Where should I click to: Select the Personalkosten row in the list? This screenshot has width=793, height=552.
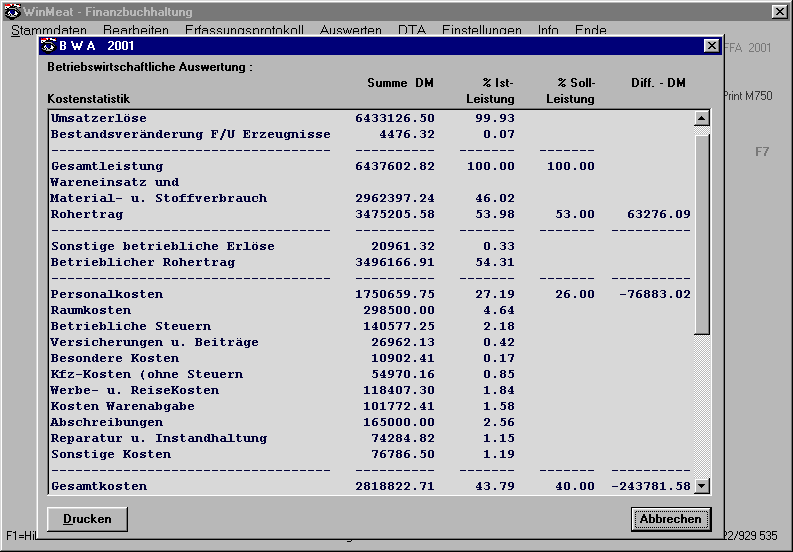[x=106, y=294]
